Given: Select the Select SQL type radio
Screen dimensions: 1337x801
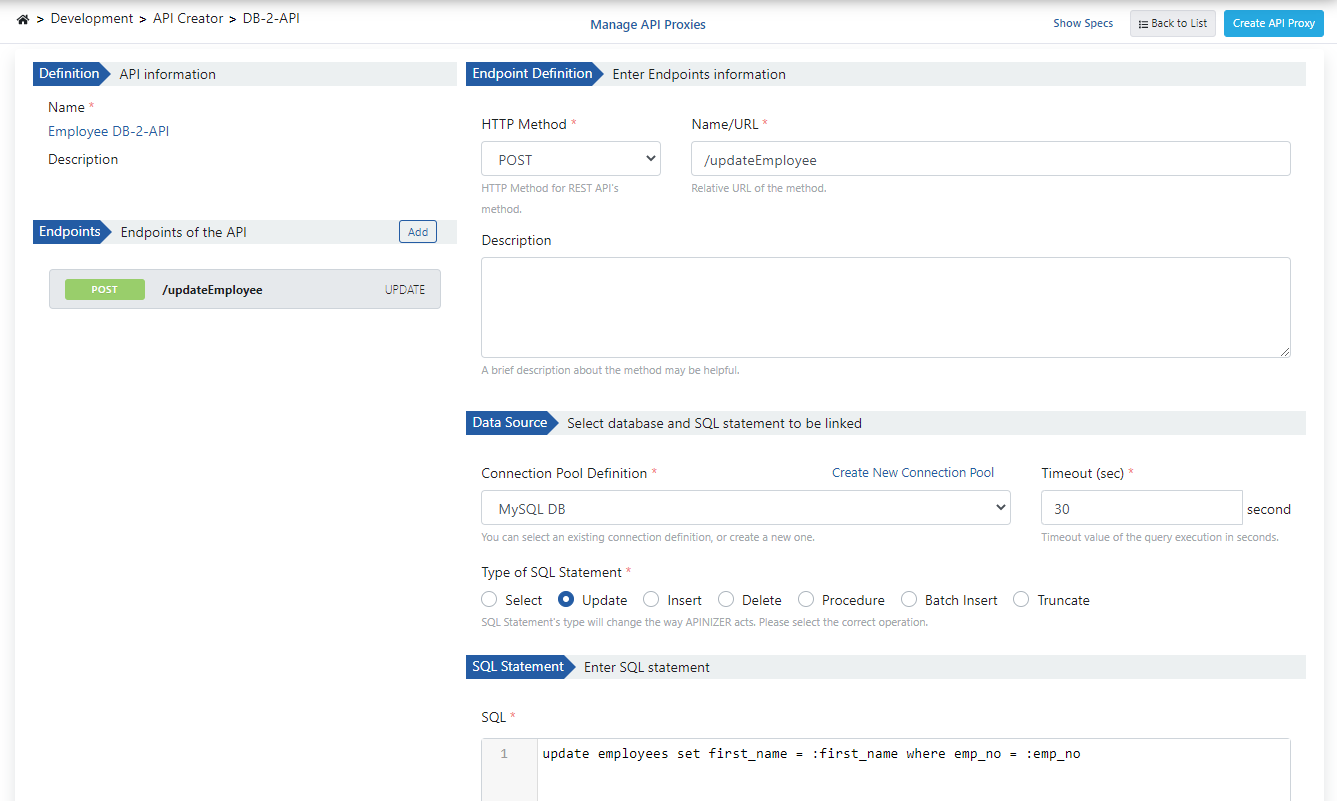Looking at the screenshot, I should [x=489, y=600].
